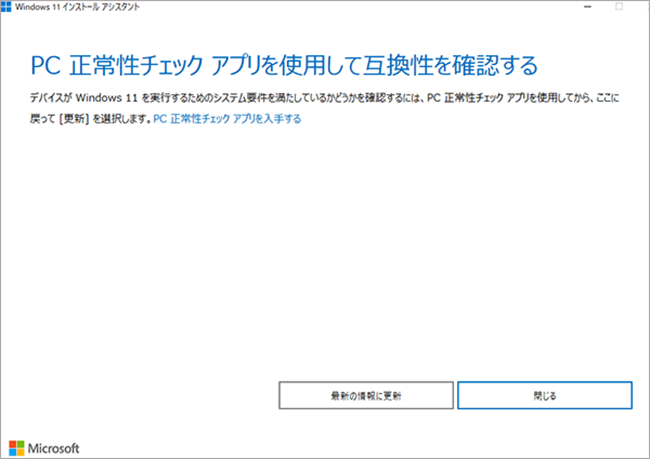The height and width of the screenshot is (459, 650).
Task: Click the 閉じる close button
Action: 545,395
